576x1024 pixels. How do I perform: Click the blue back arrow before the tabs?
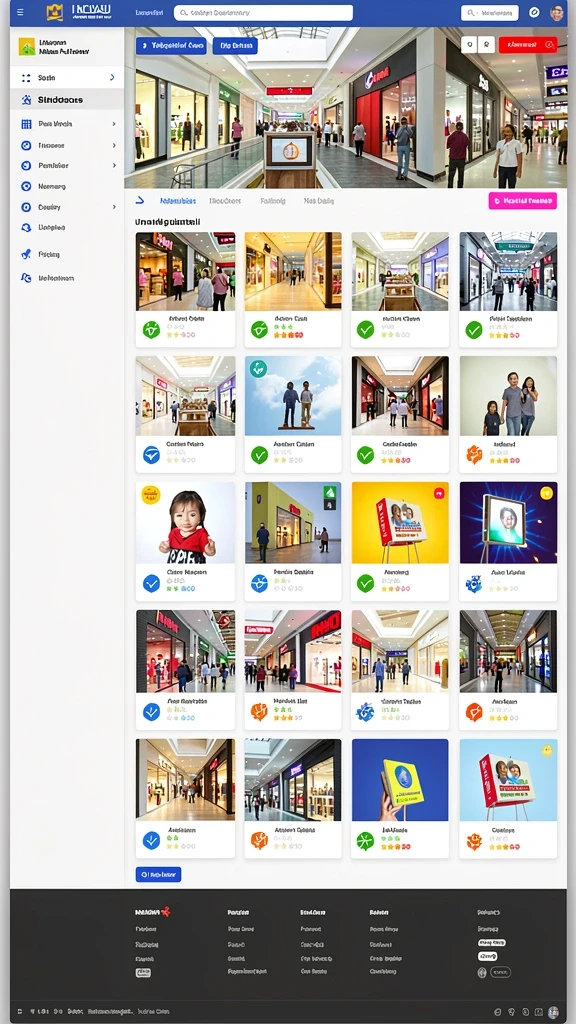click(x=140, y=200)
